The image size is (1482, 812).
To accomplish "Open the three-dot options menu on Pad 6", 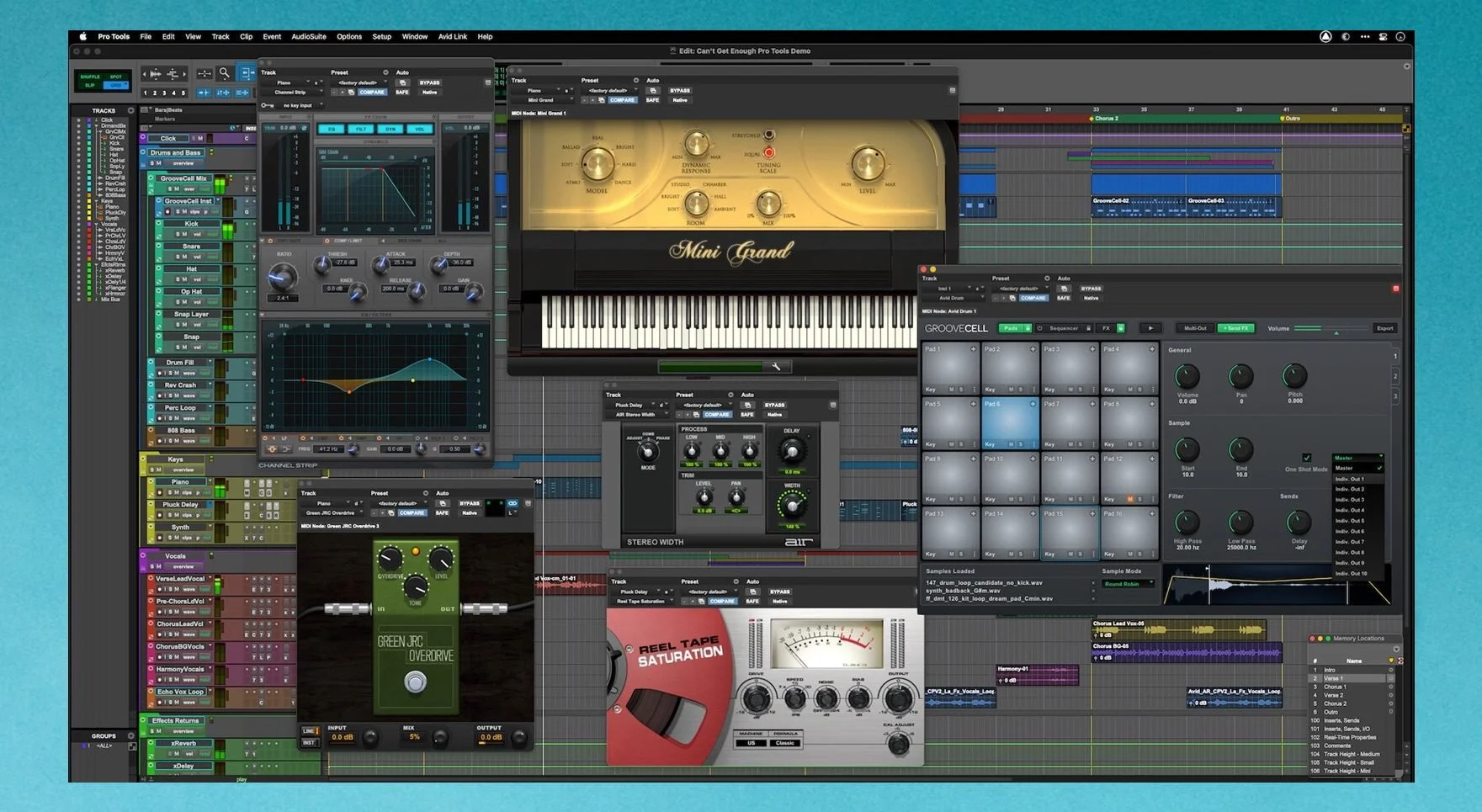I will click(1035, 444).
